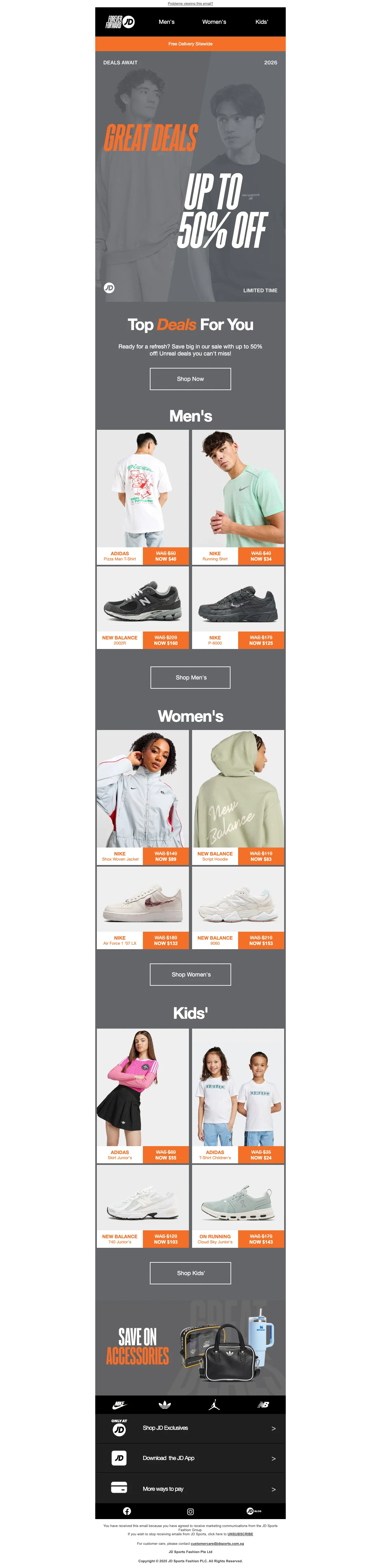
Task: Expand Shop JD Exclusives arrow
Action: click(x=273, y=1428)
